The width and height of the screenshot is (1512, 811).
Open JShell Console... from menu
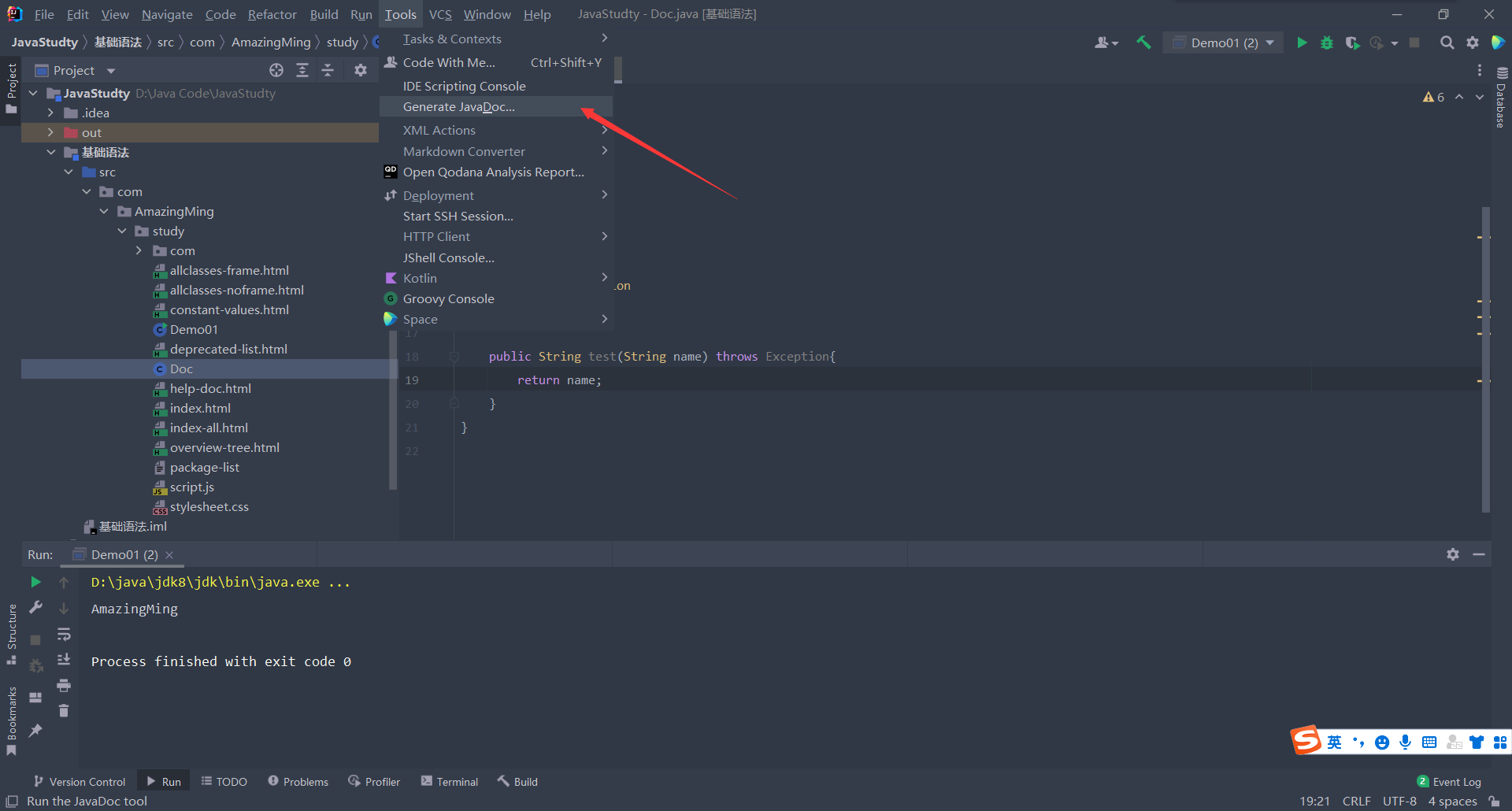coord(496,257)
